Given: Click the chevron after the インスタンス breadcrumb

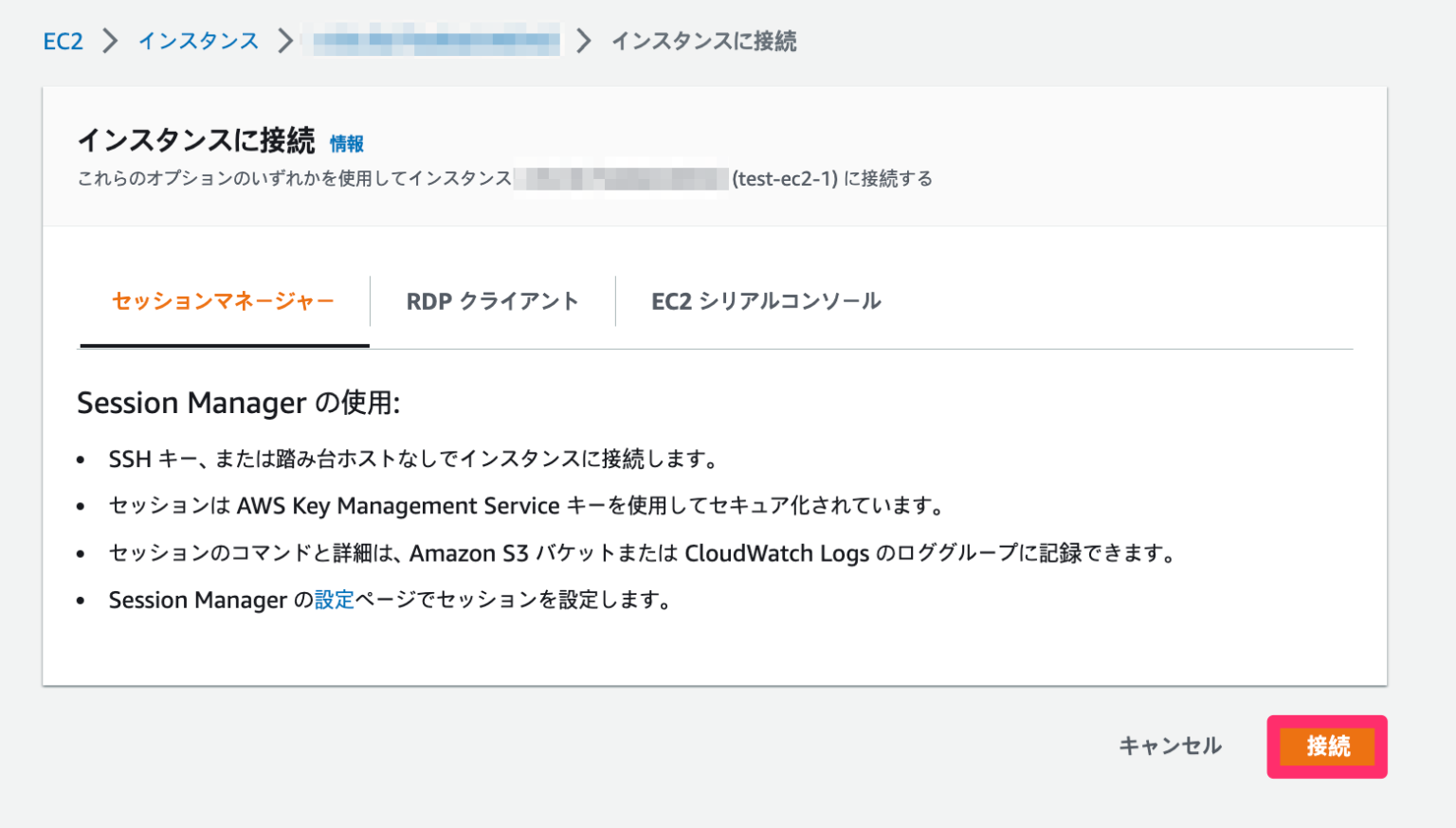Looking at the screenshot, I should tap(282, 42).
